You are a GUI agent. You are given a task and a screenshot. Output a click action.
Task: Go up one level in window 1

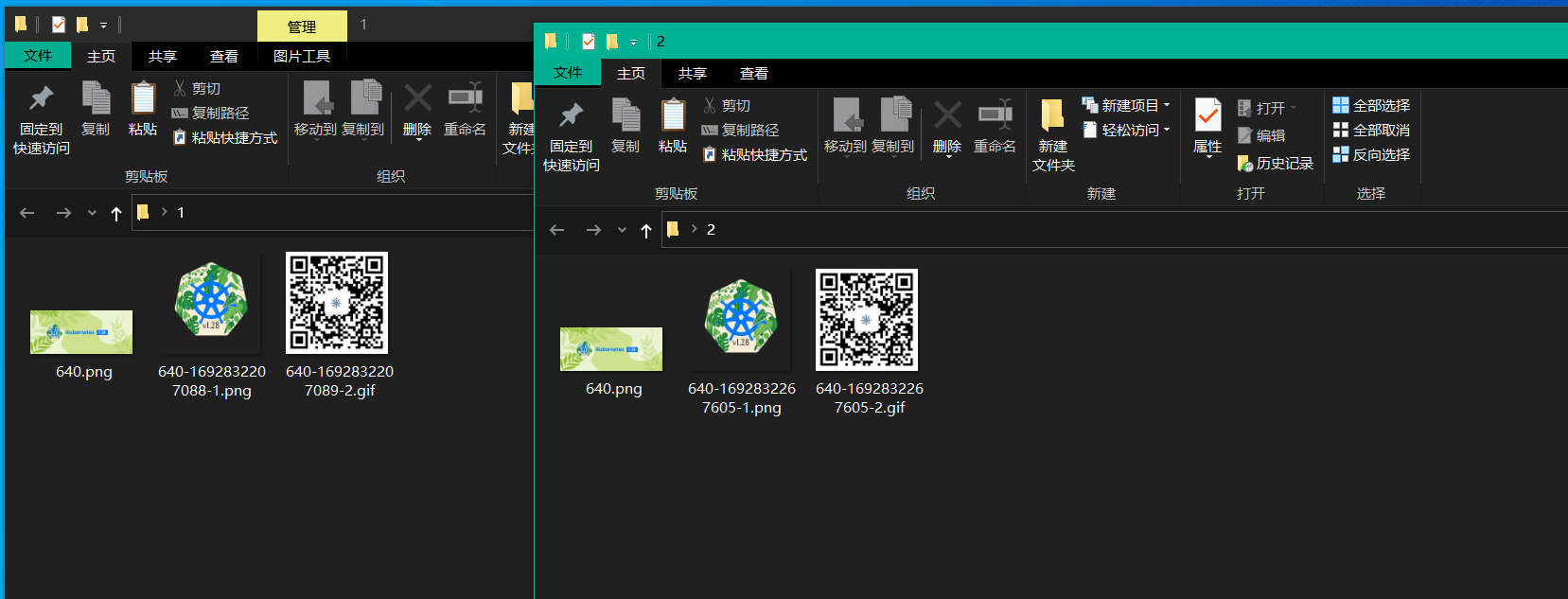(x=116, y=213)
